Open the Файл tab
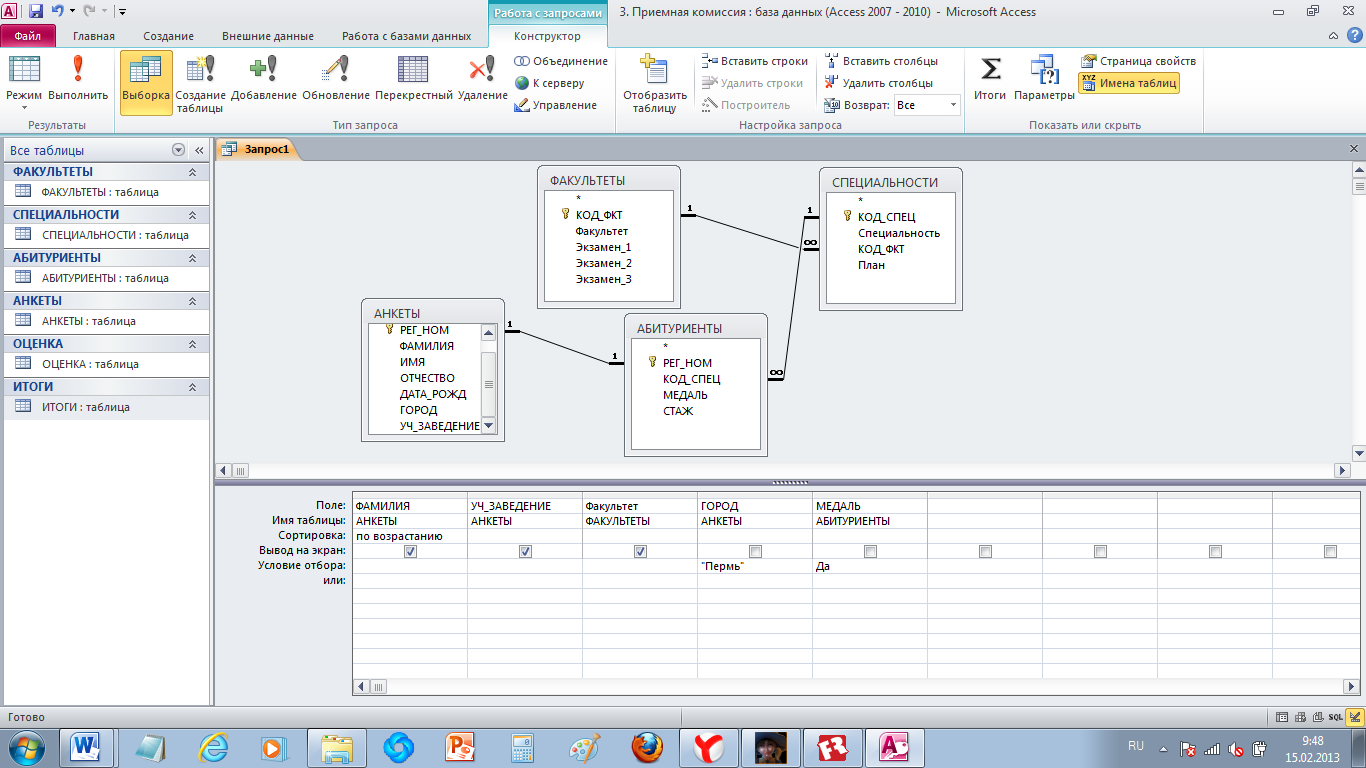Image resolution: width=1366 pixels, height=768 pixels. pos(27,36)
